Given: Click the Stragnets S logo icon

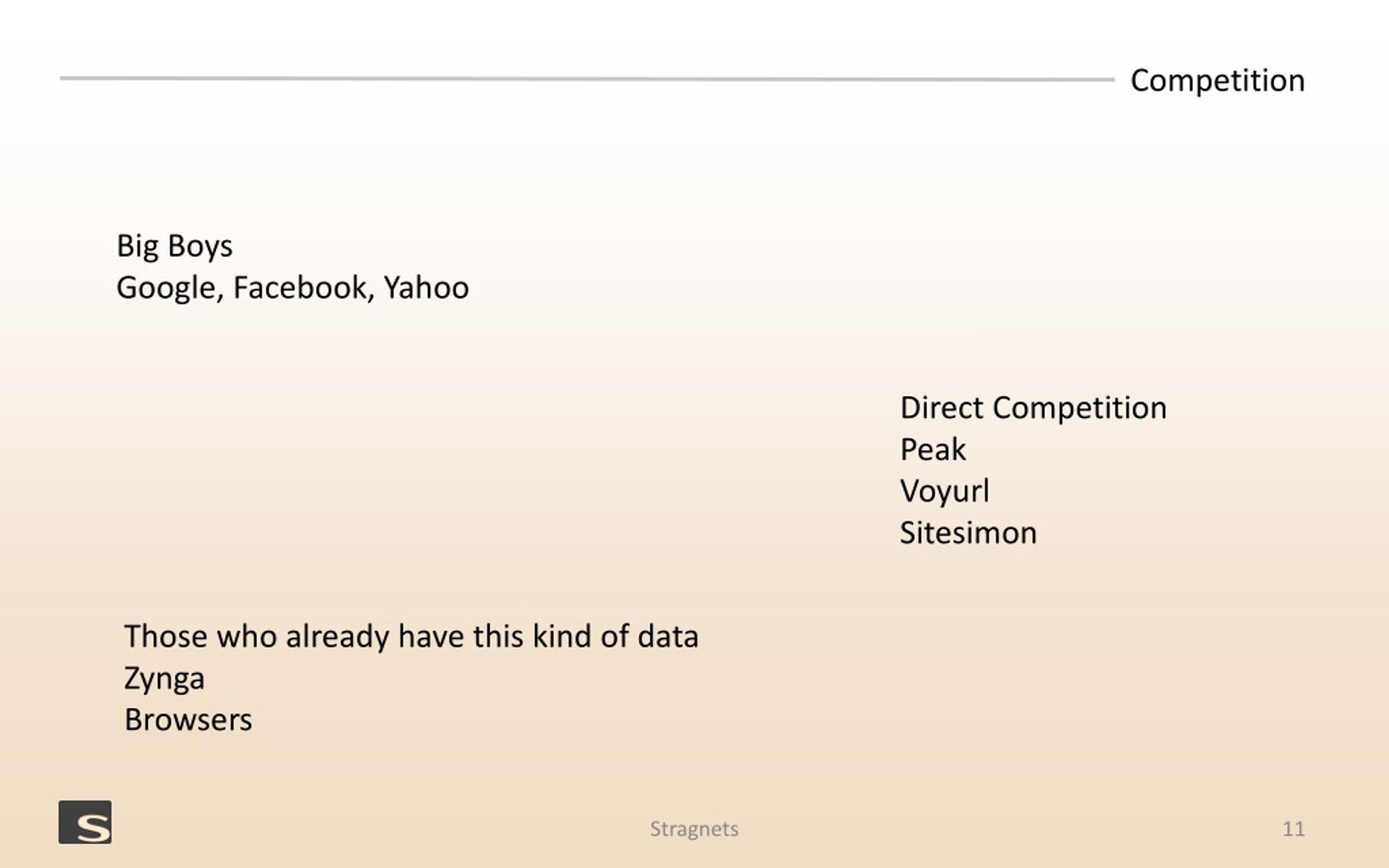Looking at the screenshot, I should pos(85,822).
